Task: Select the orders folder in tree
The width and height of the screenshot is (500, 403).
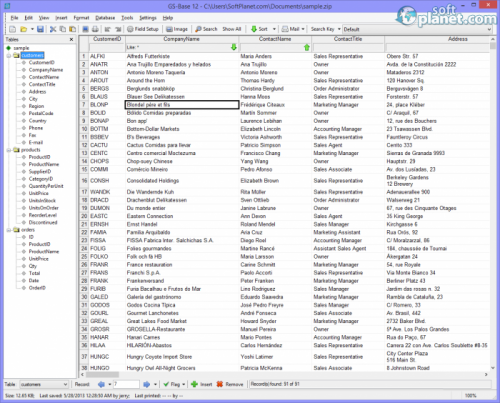Action: (28, 230)
